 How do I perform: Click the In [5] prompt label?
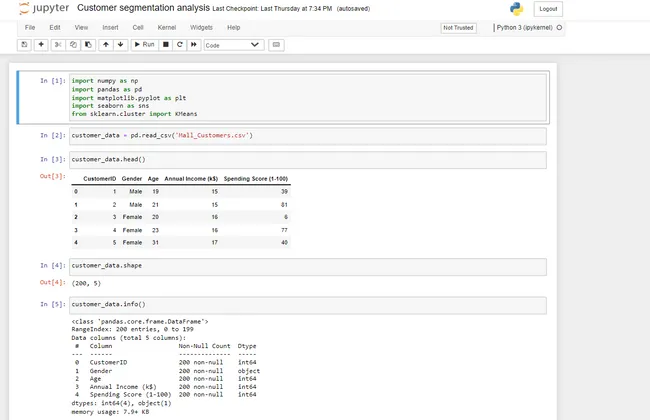click(x=53, y=304)
